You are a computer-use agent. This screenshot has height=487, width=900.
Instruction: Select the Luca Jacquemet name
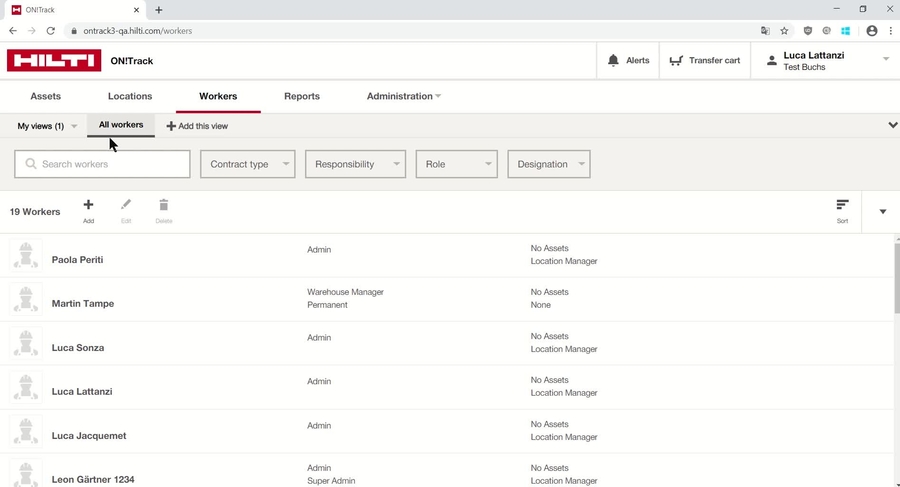click(89, 435)
